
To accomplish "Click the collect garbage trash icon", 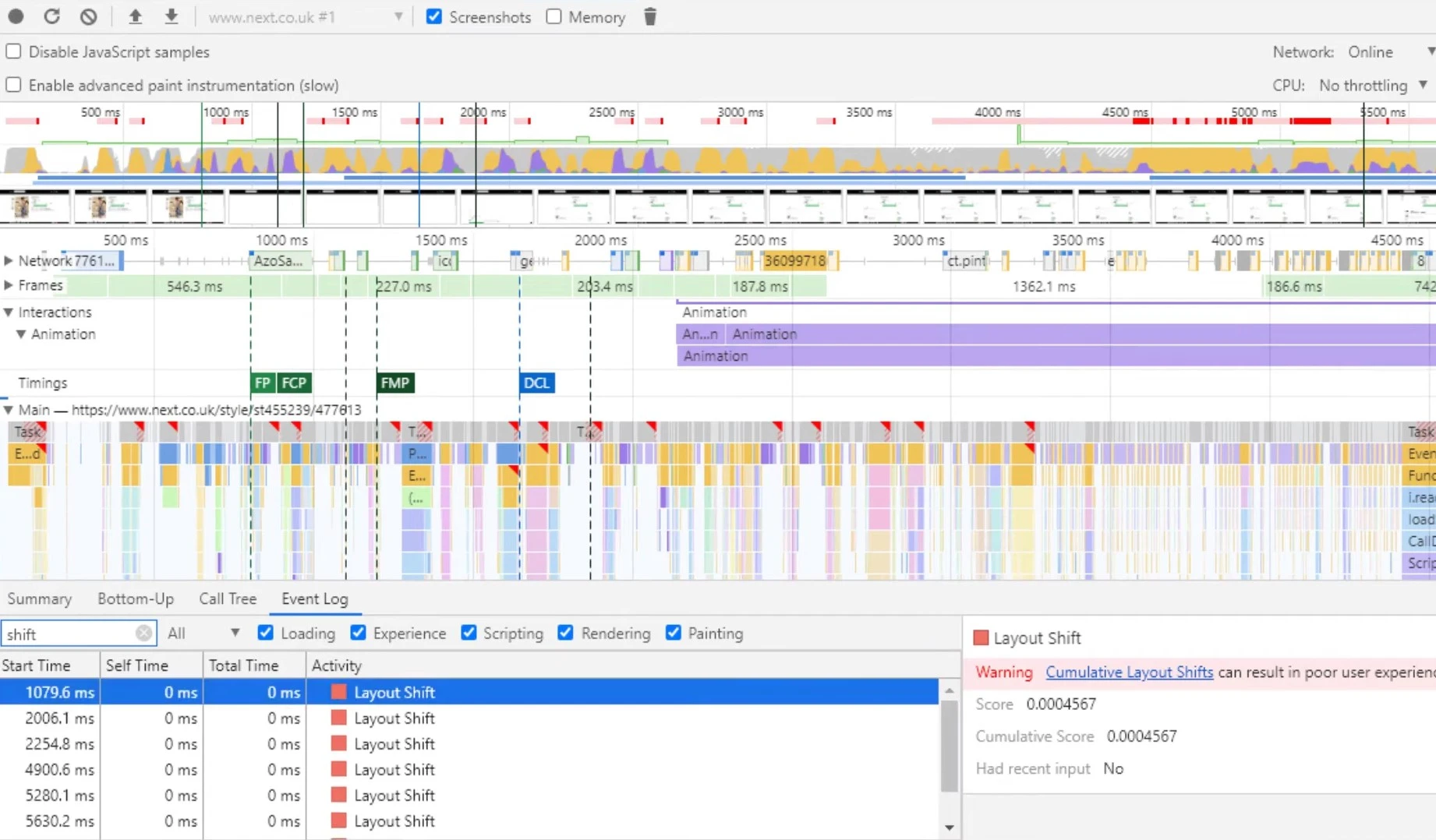I will (x=650, y=16).
